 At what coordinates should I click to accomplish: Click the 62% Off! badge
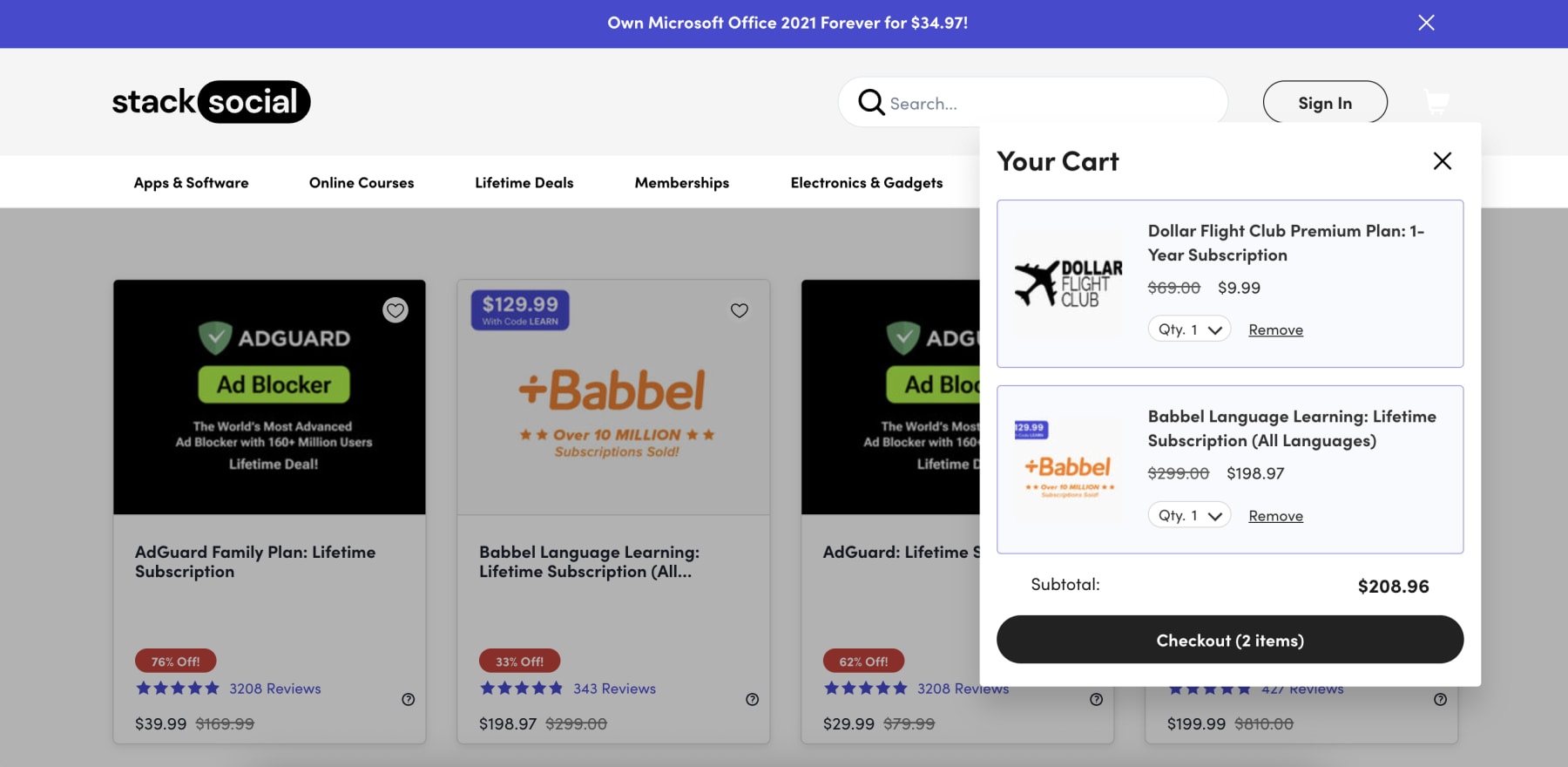(x=863, y=661)
